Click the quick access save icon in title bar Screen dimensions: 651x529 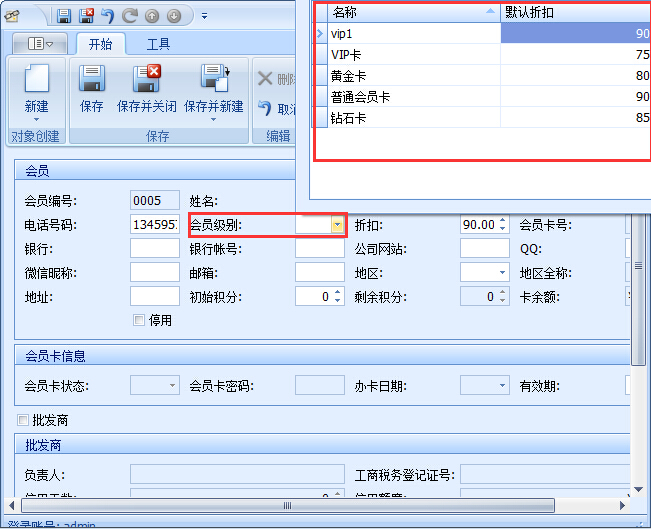pos(64,16)
